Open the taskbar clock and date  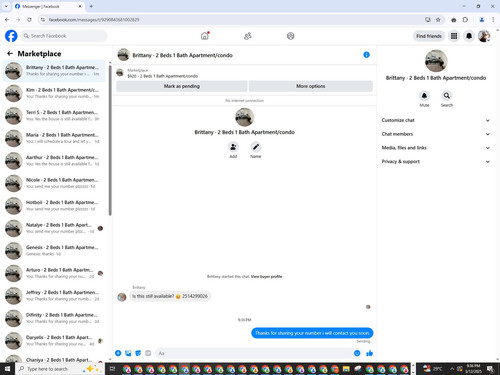pos(473,369)
